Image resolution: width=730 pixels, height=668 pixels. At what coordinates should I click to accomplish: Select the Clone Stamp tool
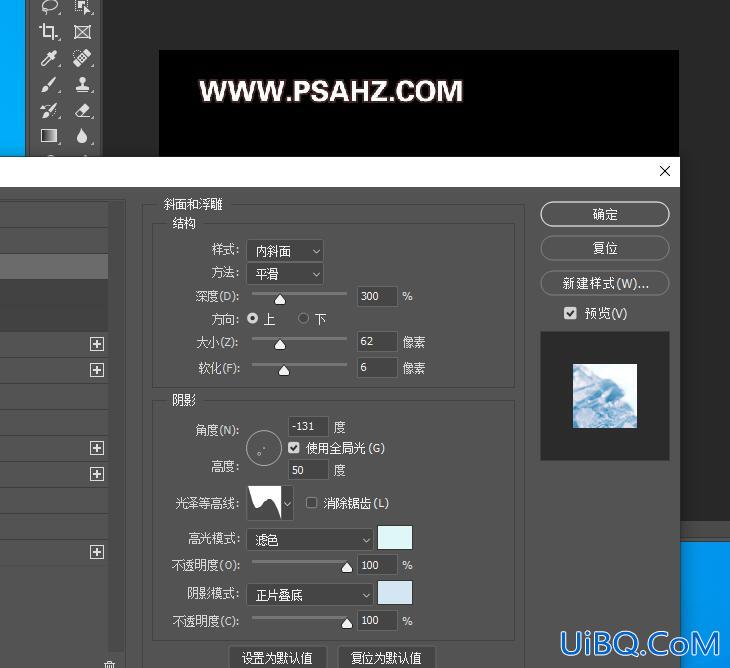pos(82,85)
